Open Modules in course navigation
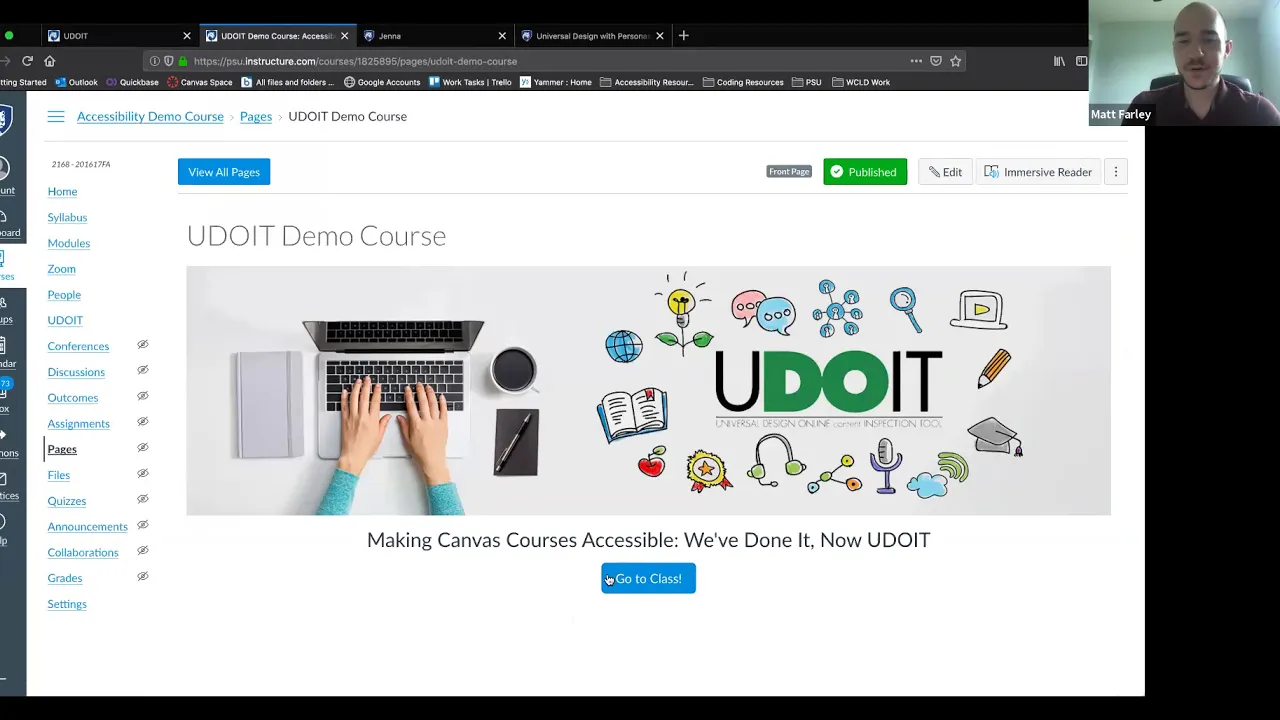Screen dimensions: 1280x720 click(x=68, y=243)
